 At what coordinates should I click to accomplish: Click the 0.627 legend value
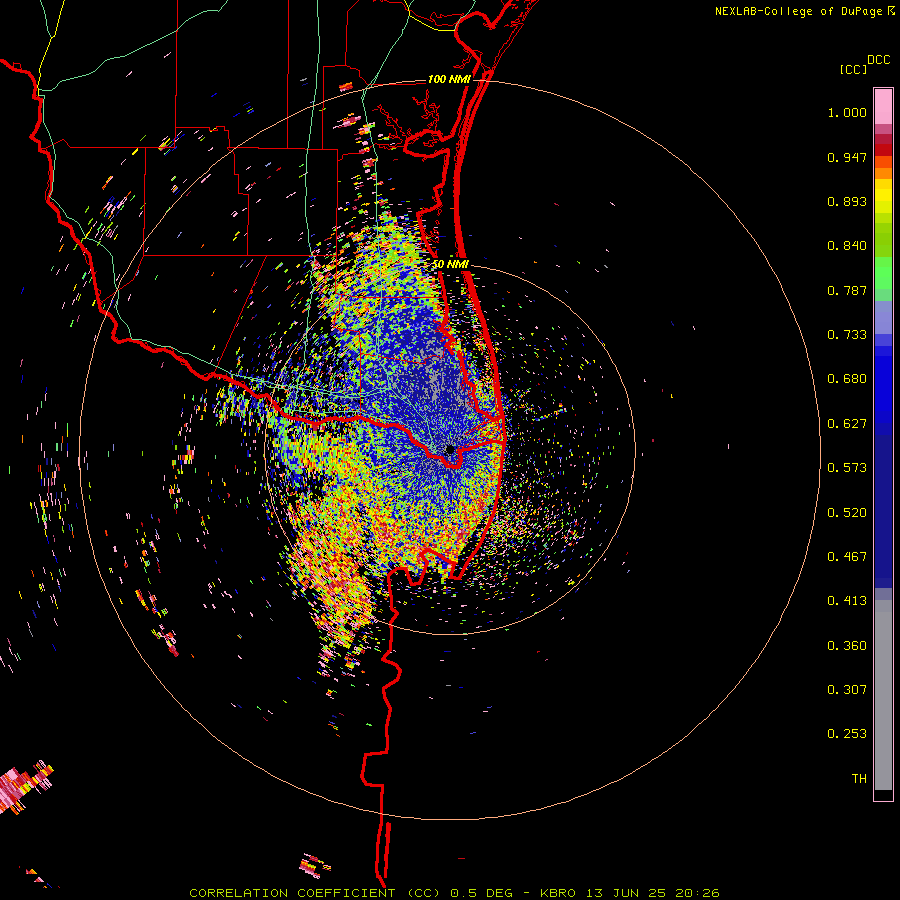point(847,424)
